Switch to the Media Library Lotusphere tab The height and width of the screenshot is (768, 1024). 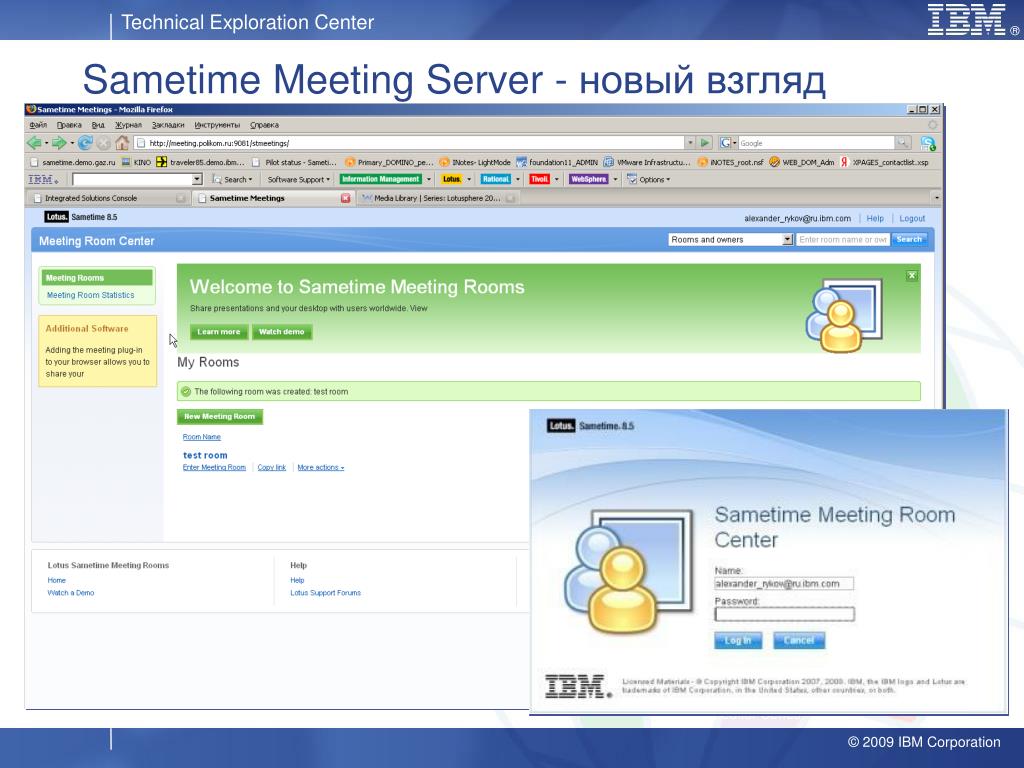point(438,198)
